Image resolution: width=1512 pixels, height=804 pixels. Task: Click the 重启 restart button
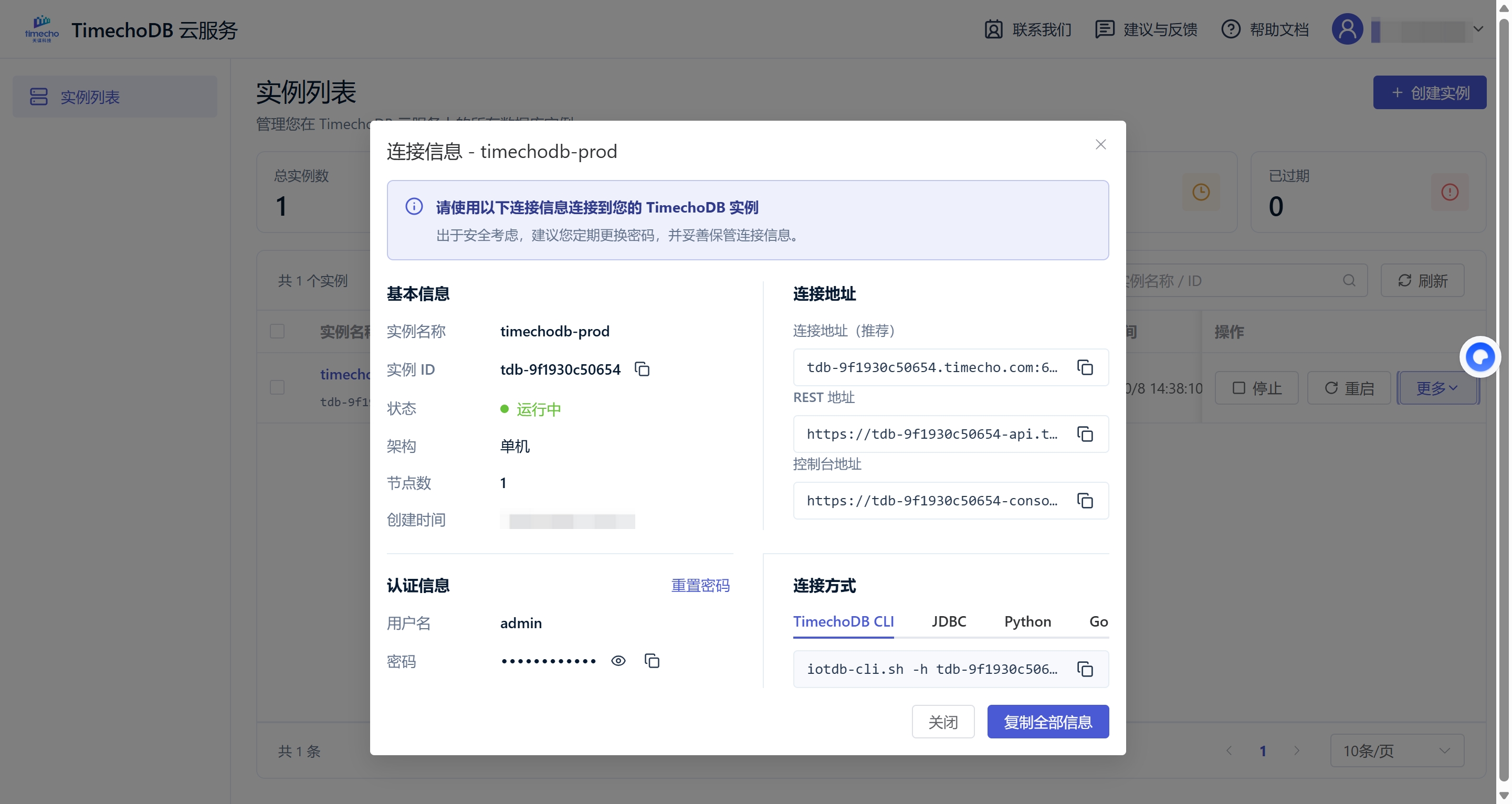1348,388
